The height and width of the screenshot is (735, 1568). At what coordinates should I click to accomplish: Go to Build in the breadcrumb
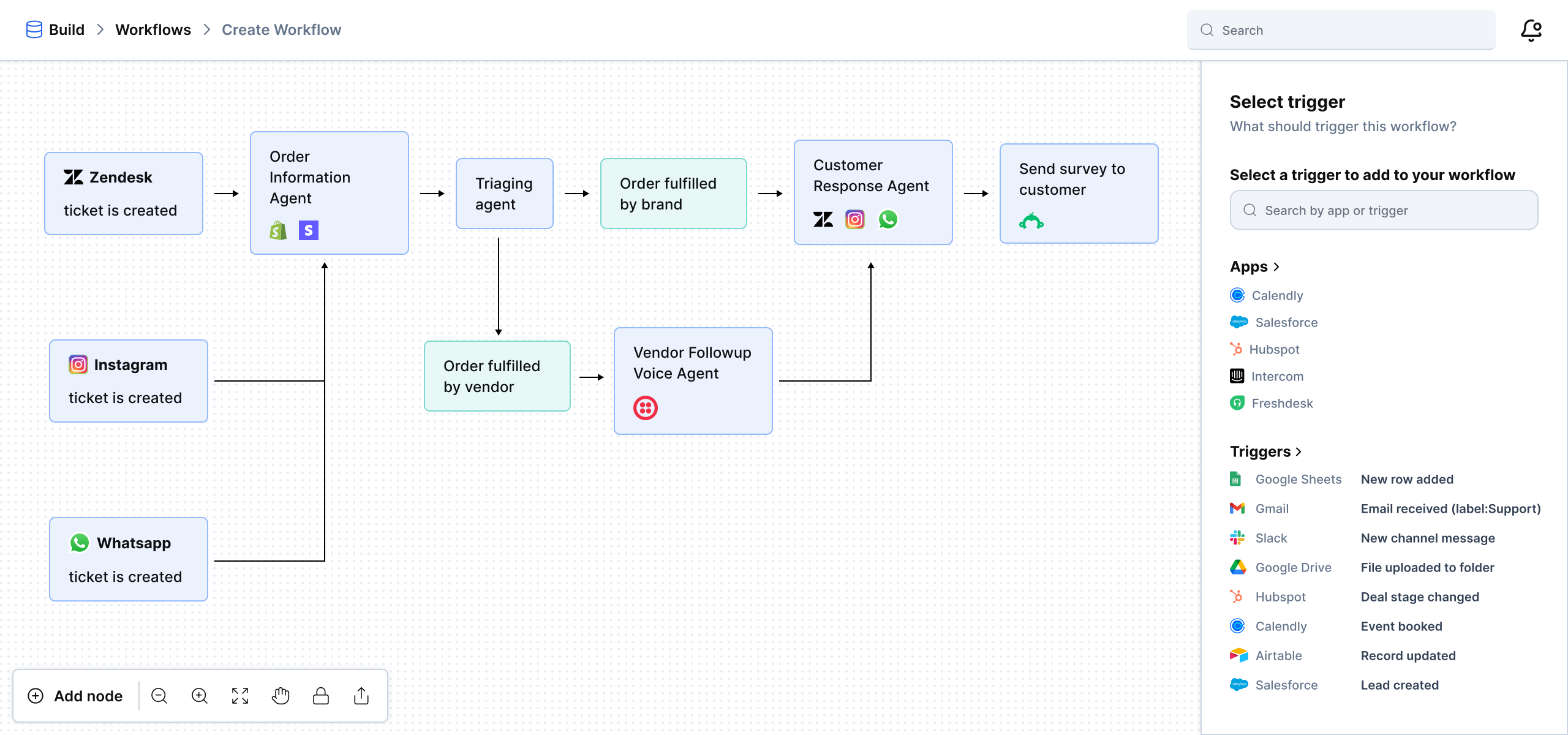(x=66, y=29)
